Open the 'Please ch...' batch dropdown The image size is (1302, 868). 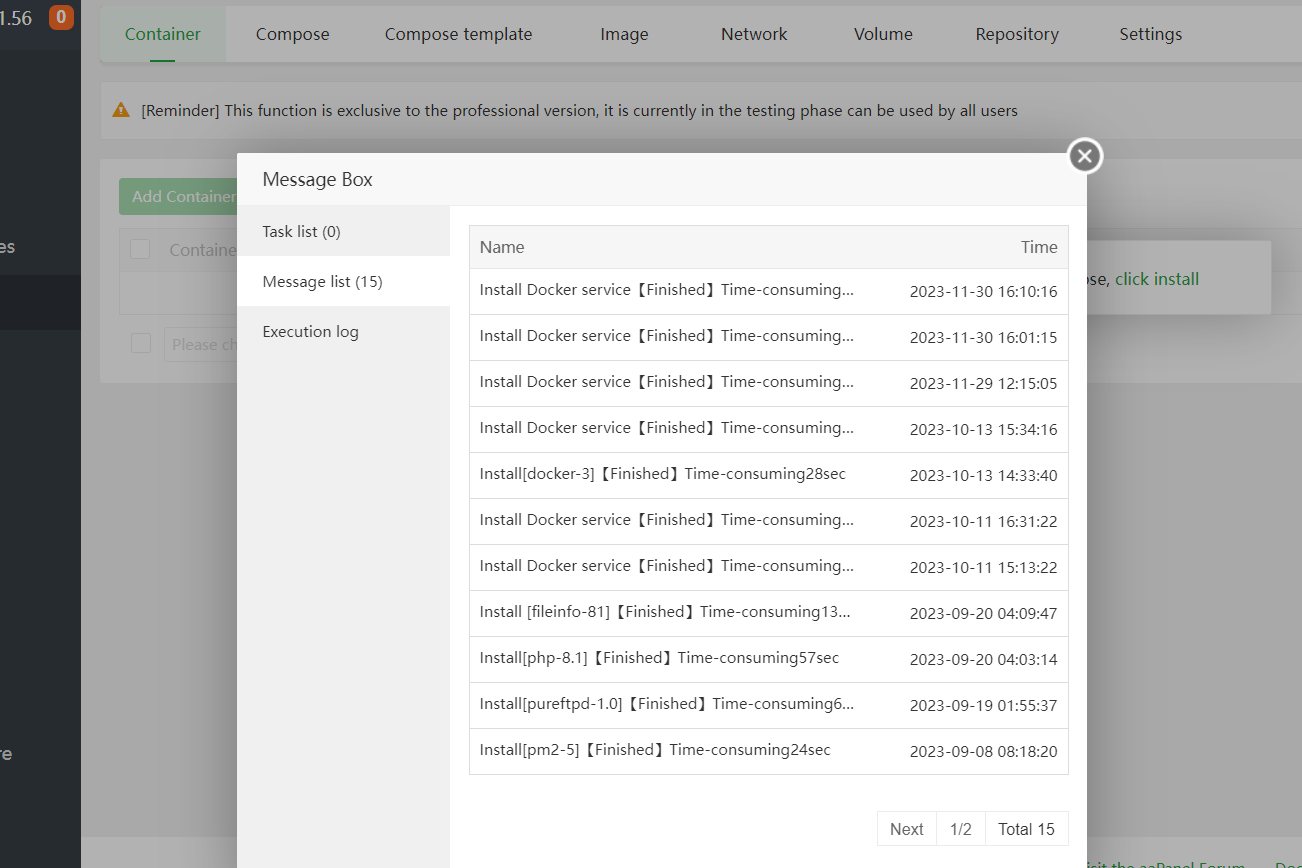click(202, 344)
